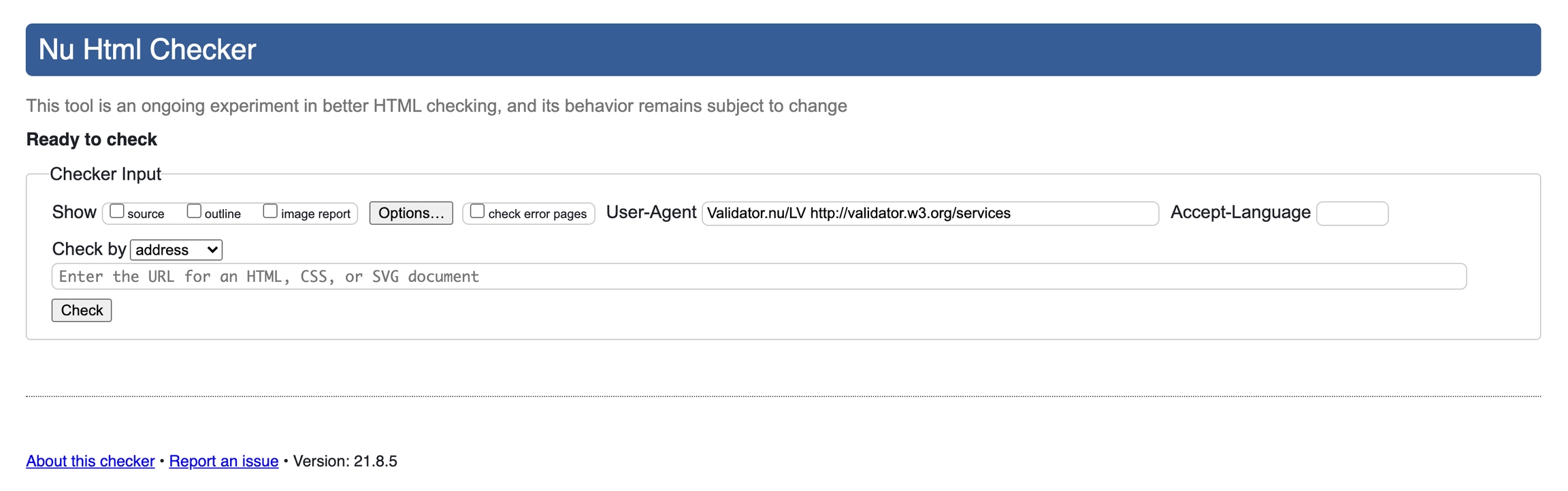The width and height of the screenshot is (1568, 491).
Task: Click the Version 21.8.5 footer text
Action: pyautogui.click(x=345, y=461)
